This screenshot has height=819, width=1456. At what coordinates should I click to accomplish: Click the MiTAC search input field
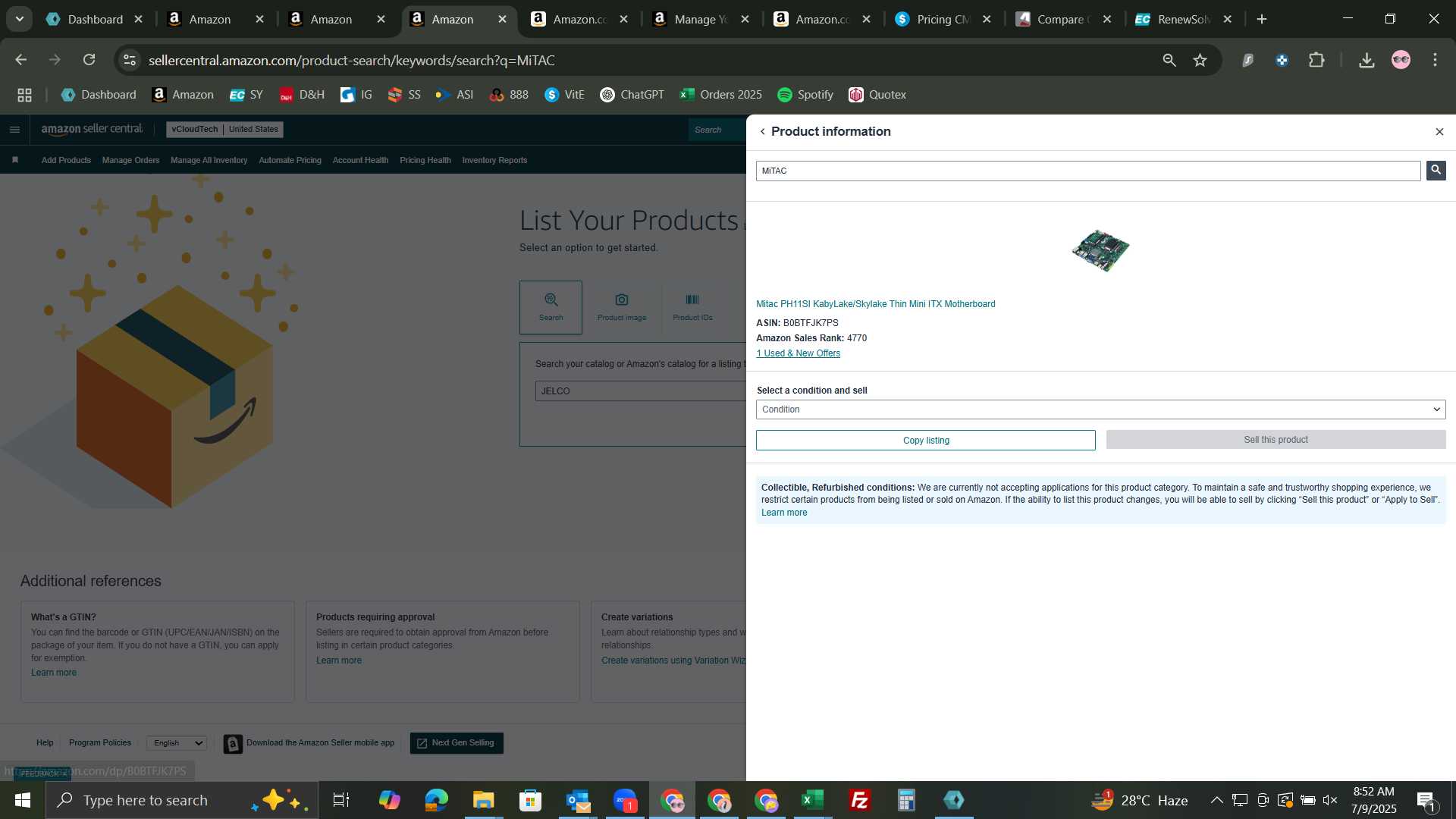[1087, 171]
